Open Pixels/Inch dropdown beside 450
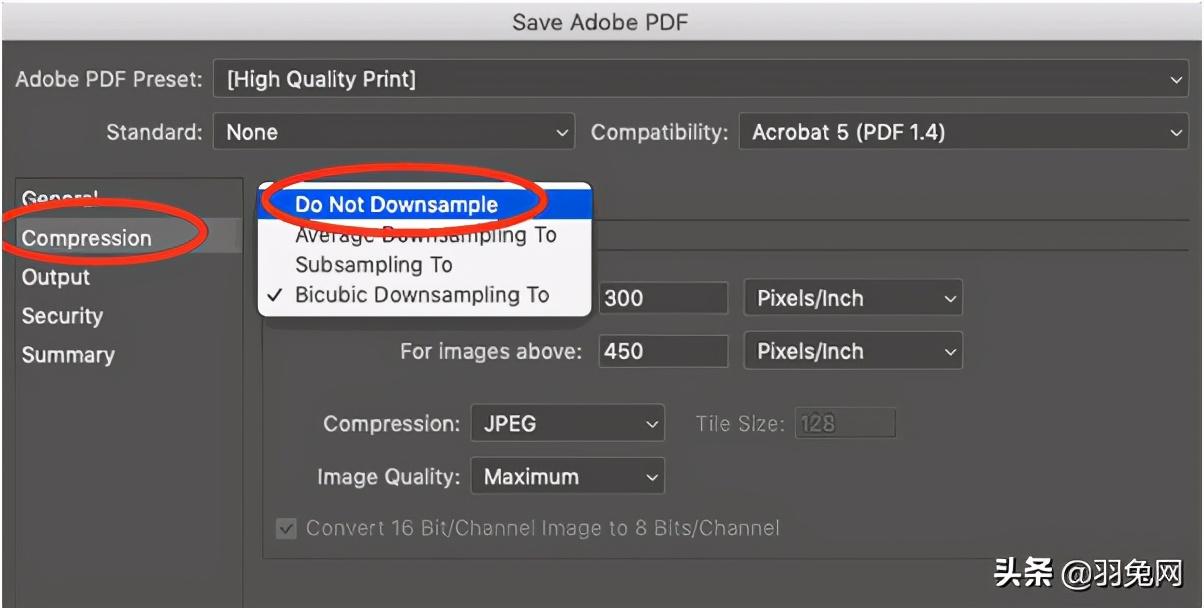The height and width of the screenshot is (608, 1204). [853, 351]
